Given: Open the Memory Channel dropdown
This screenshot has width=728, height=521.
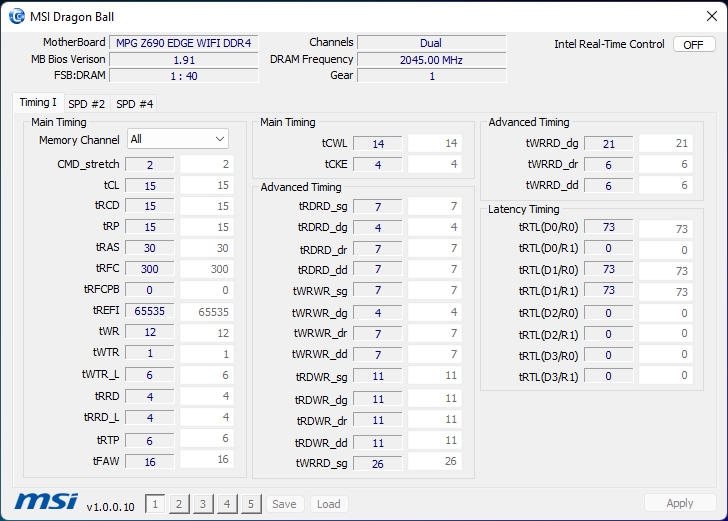Looking at the screenshot, I should pyautogui.click(x=178, y=139).
